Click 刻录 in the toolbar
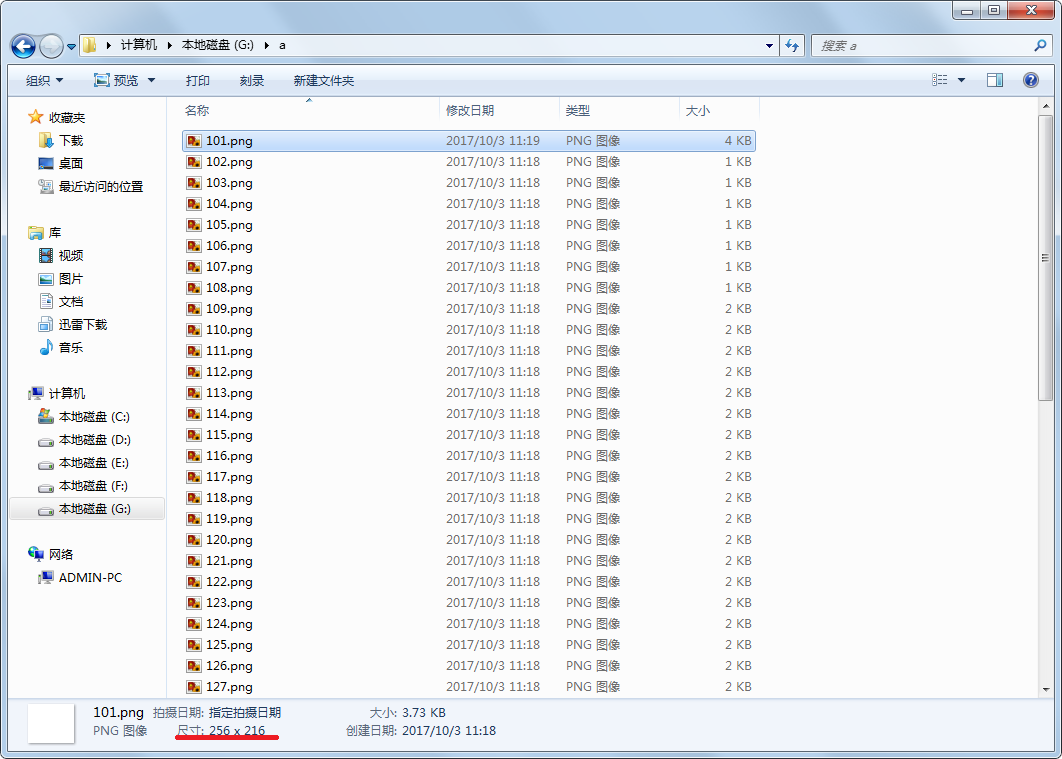This screenshot has height=759, width=1062. [252, 81]
